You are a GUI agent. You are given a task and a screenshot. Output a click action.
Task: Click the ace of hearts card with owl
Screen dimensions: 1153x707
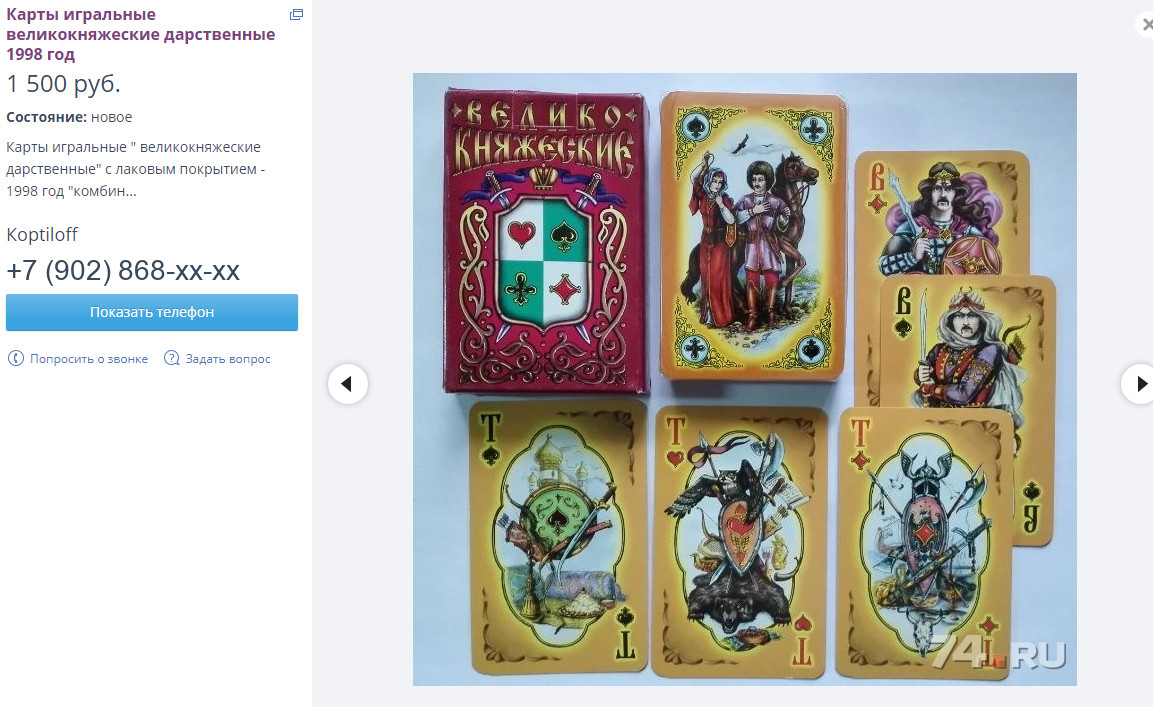click(x=740, y=541)
